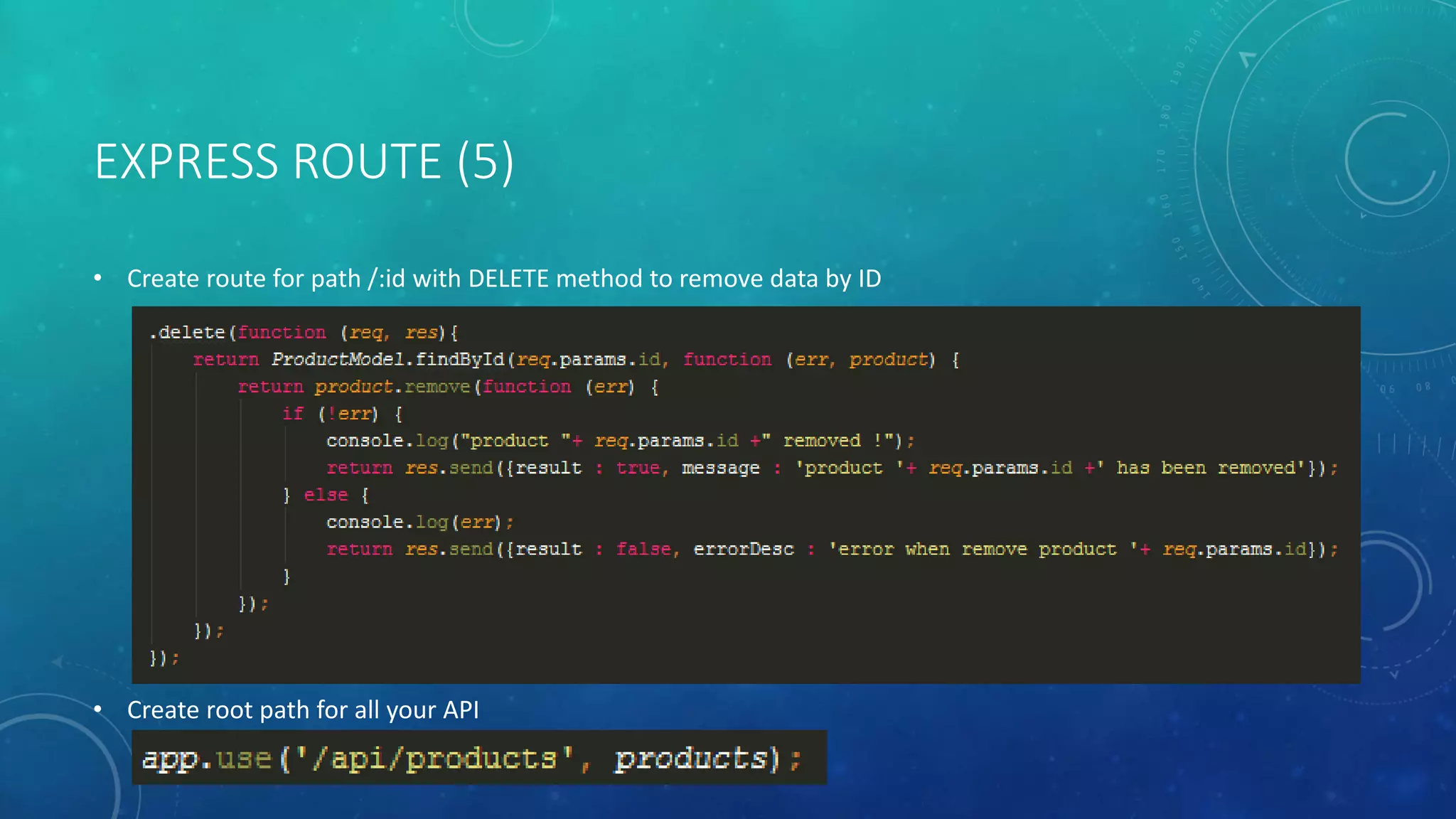Click the second bullet point marker

point(98,710)
